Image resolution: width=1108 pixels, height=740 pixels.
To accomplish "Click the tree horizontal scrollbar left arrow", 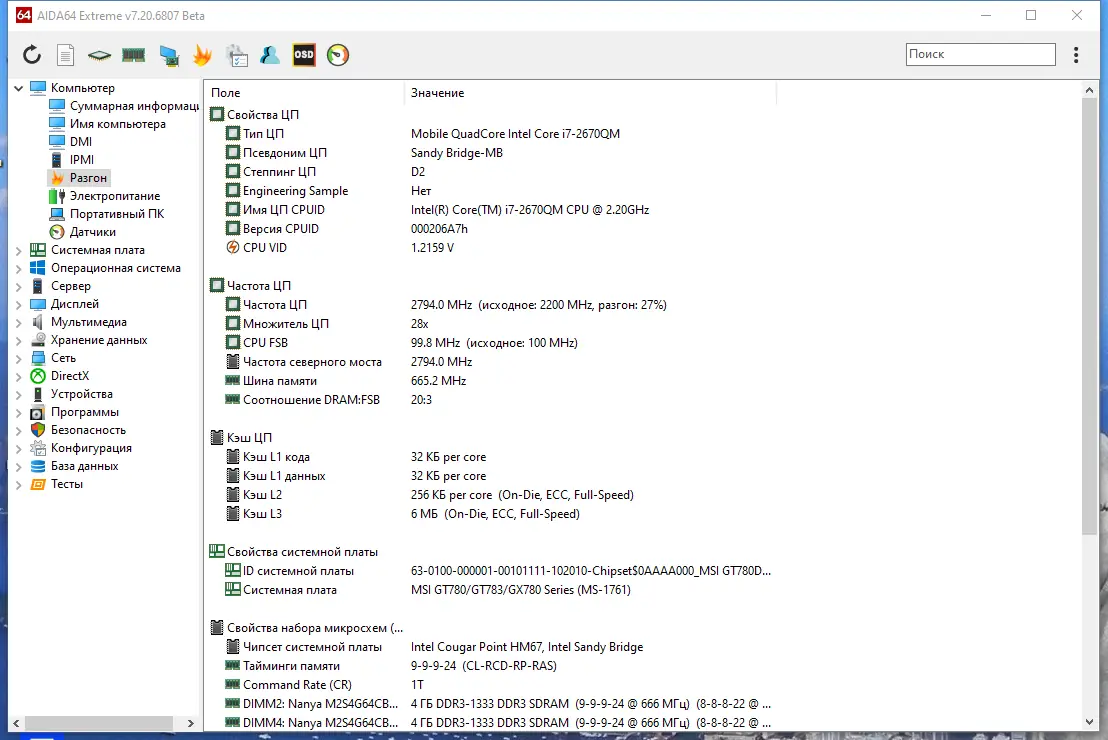I will point(16,723).
